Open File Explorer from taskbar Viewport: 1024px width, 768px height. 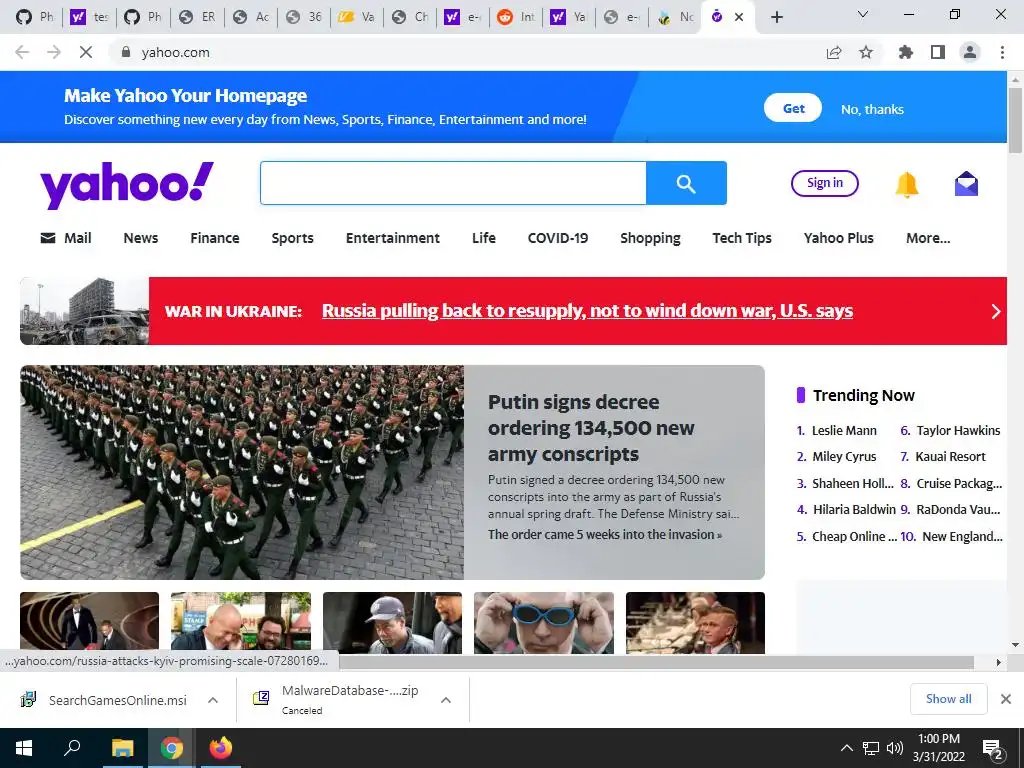click(x=122, y=748)
